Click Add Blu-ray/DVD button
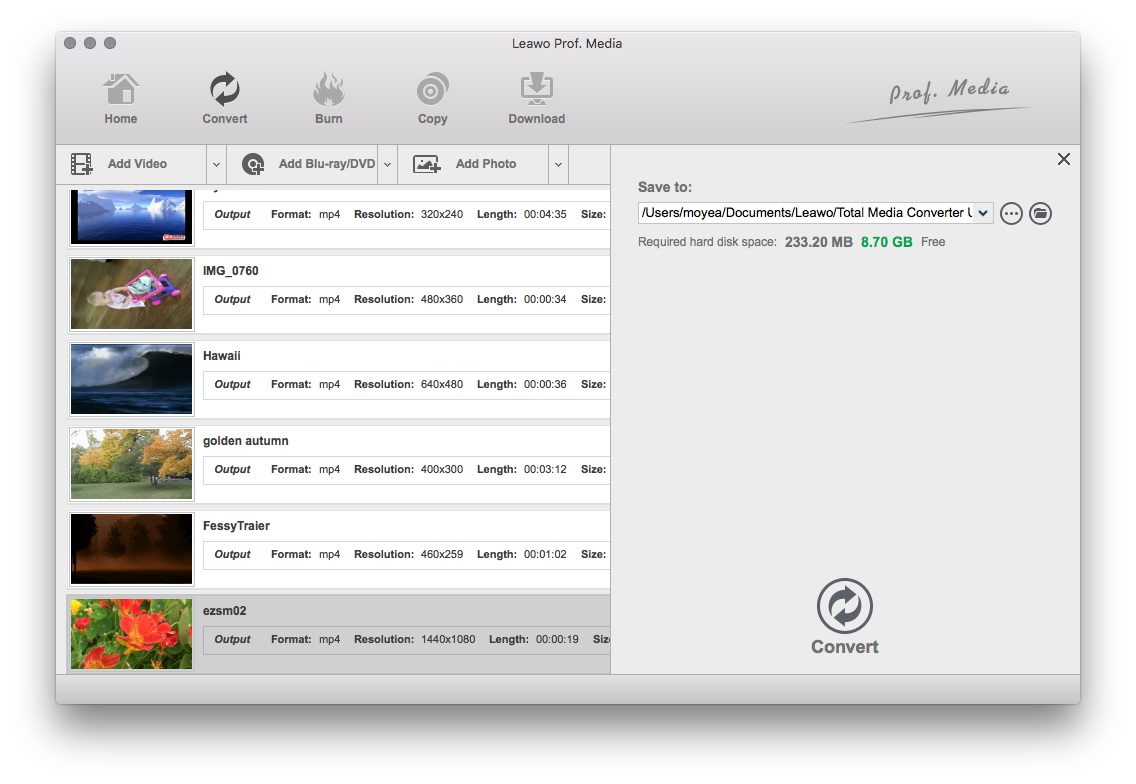The width and height of the screenshot is (1136, 784). (310, 164)
